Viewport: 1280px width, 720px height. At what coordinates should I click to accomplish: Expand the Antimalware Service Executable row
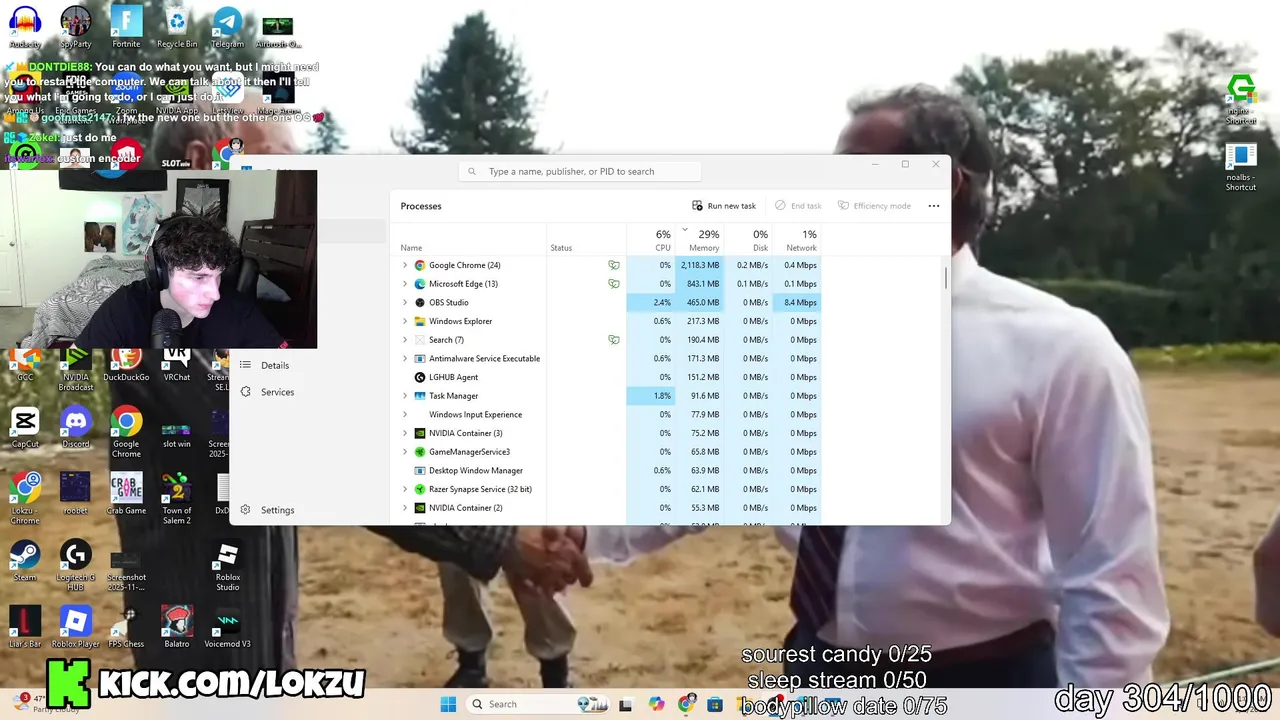[x=405, y=358]
